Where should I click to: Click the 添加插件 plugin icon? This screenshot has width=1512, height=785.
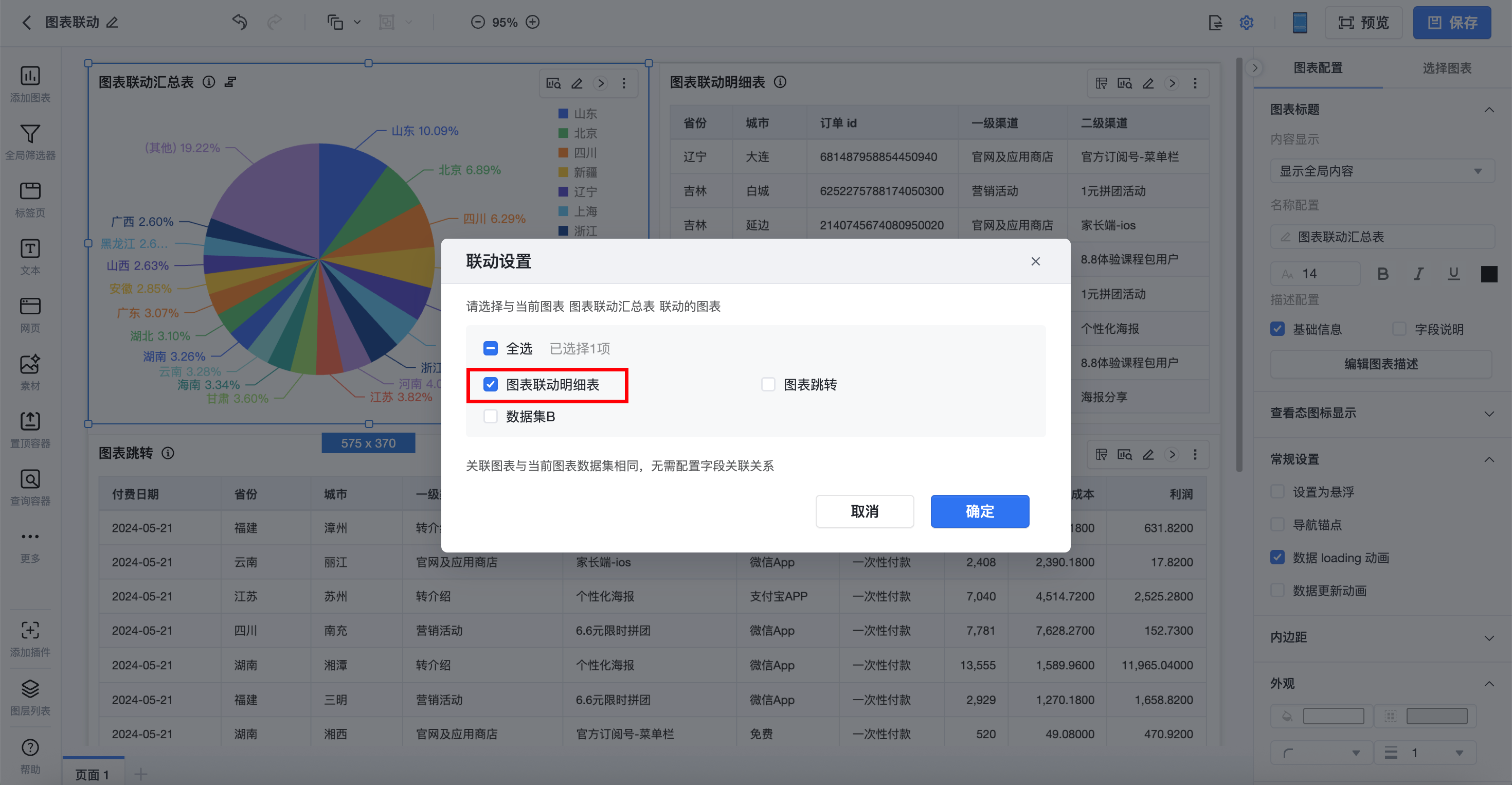coord(30,631)
